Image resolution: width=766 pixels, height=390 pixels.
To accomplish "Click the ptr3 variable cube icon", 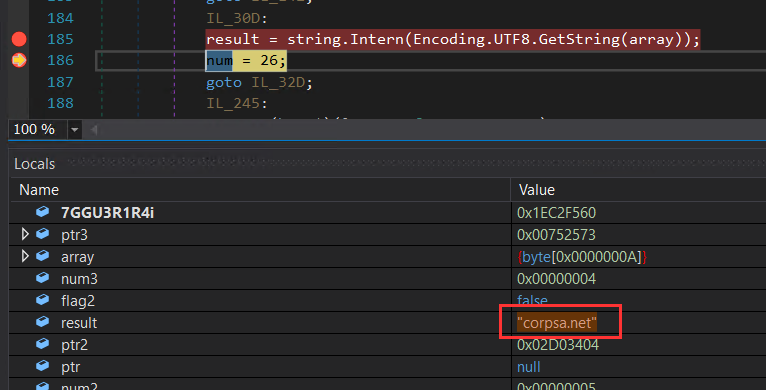I will [x=43, y=234].
